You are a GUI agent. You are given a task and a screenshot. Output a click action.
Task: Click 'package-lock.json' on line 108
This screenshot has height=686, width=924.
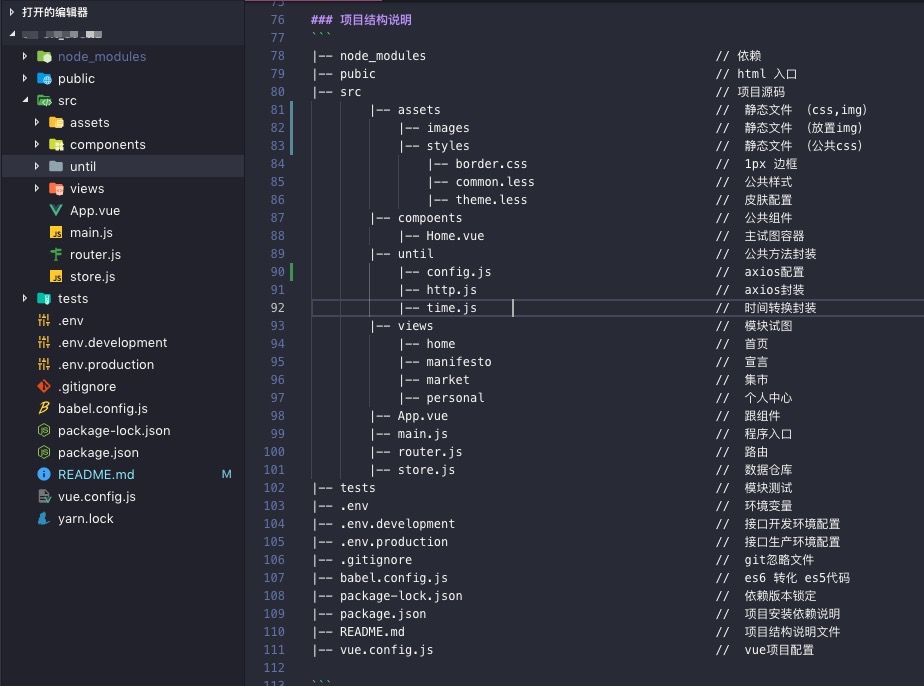[401, 596]
